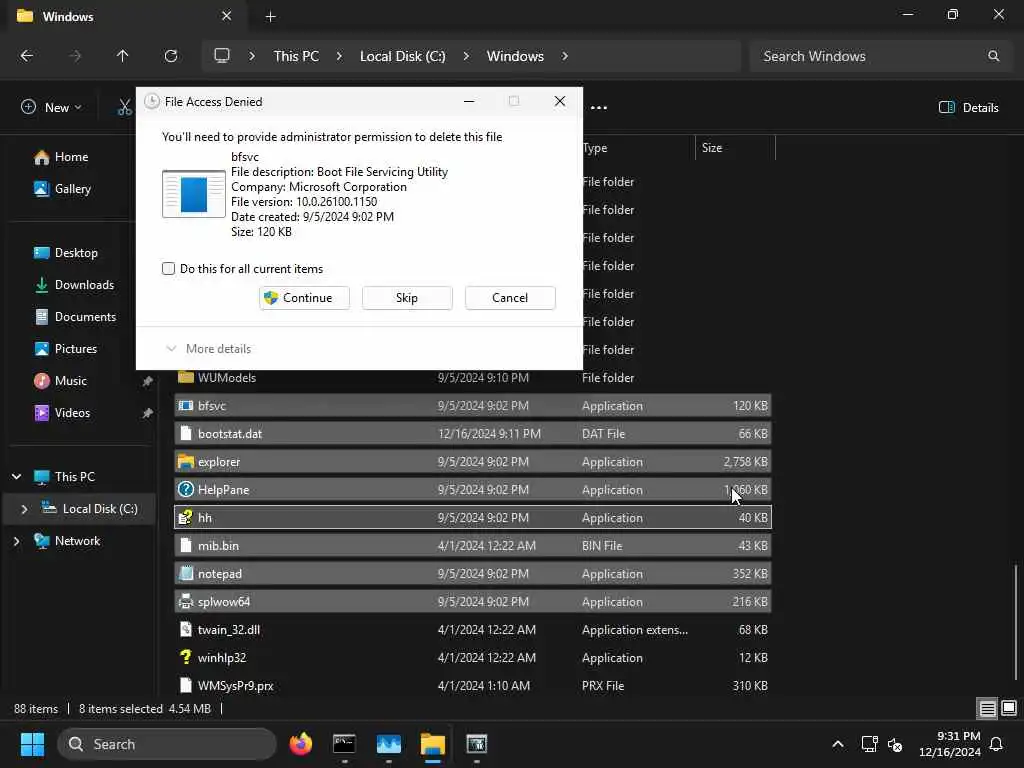Select the mib.bin file

473,546
